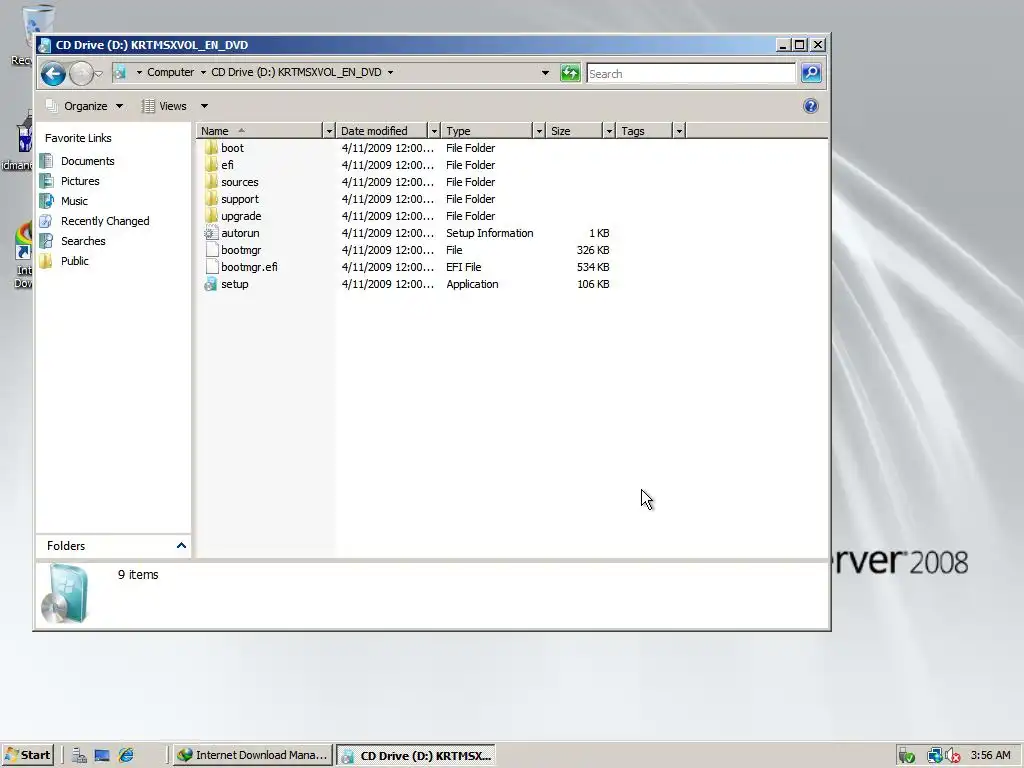
Task: Expand the Views dropdown arrow
Action: pos(204,106)
